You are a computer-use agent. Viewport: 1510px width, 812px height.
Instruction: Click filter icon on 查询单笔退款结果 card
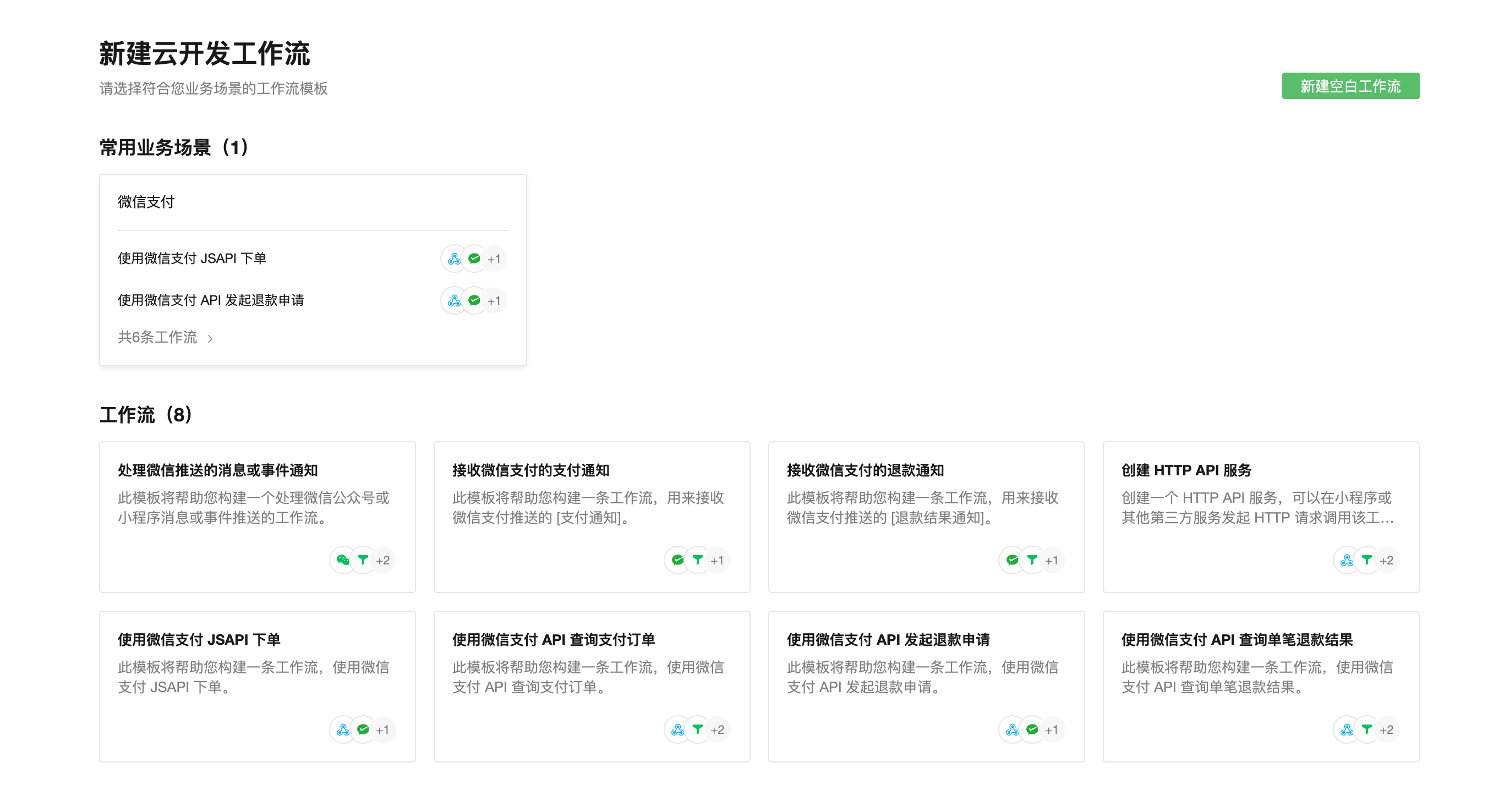(x=1366, y=730)
